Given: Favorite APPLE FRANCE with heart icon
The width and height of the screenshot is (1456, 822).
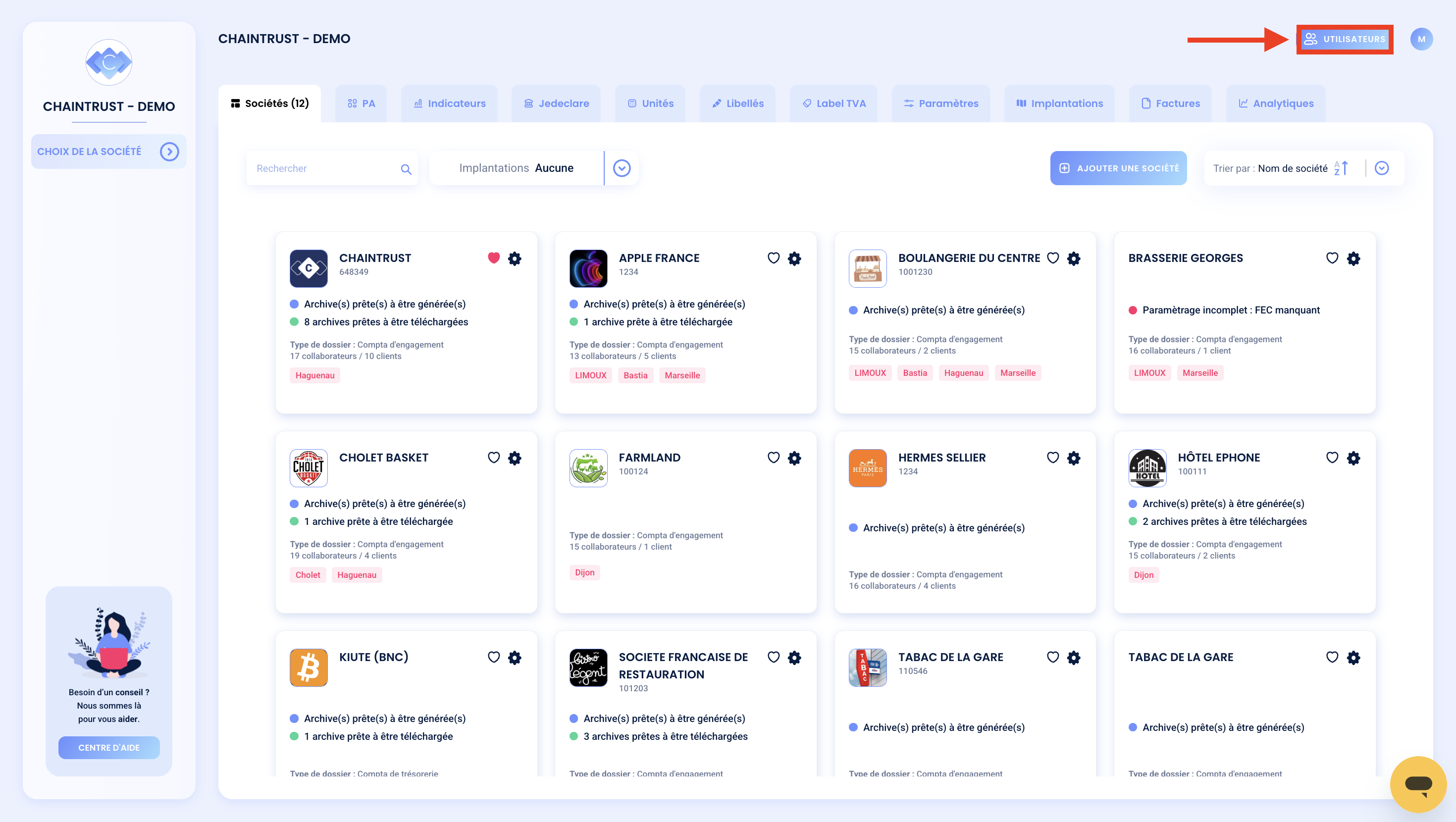Looking at the screenshot, I should tap(773, 258).
